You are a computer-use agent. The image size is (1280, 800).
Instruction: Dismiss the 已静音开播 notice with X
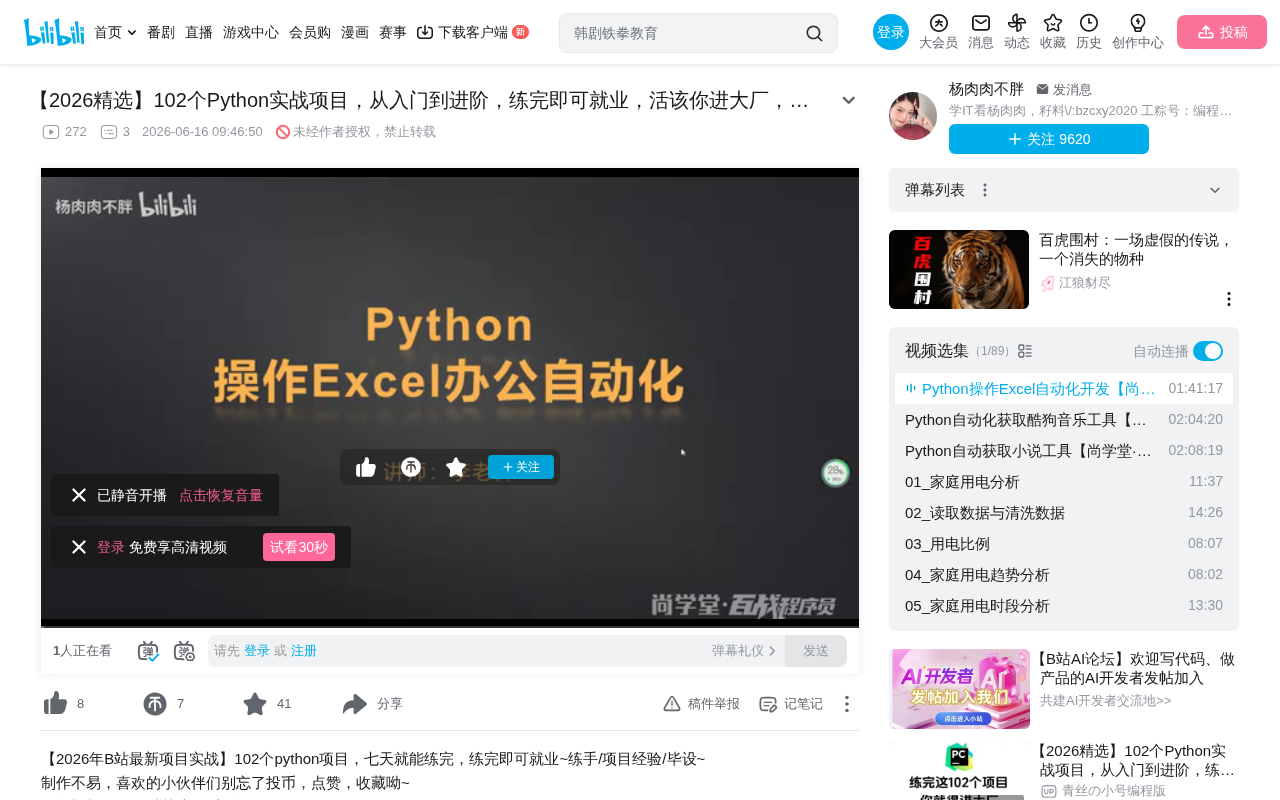point(79,495)
